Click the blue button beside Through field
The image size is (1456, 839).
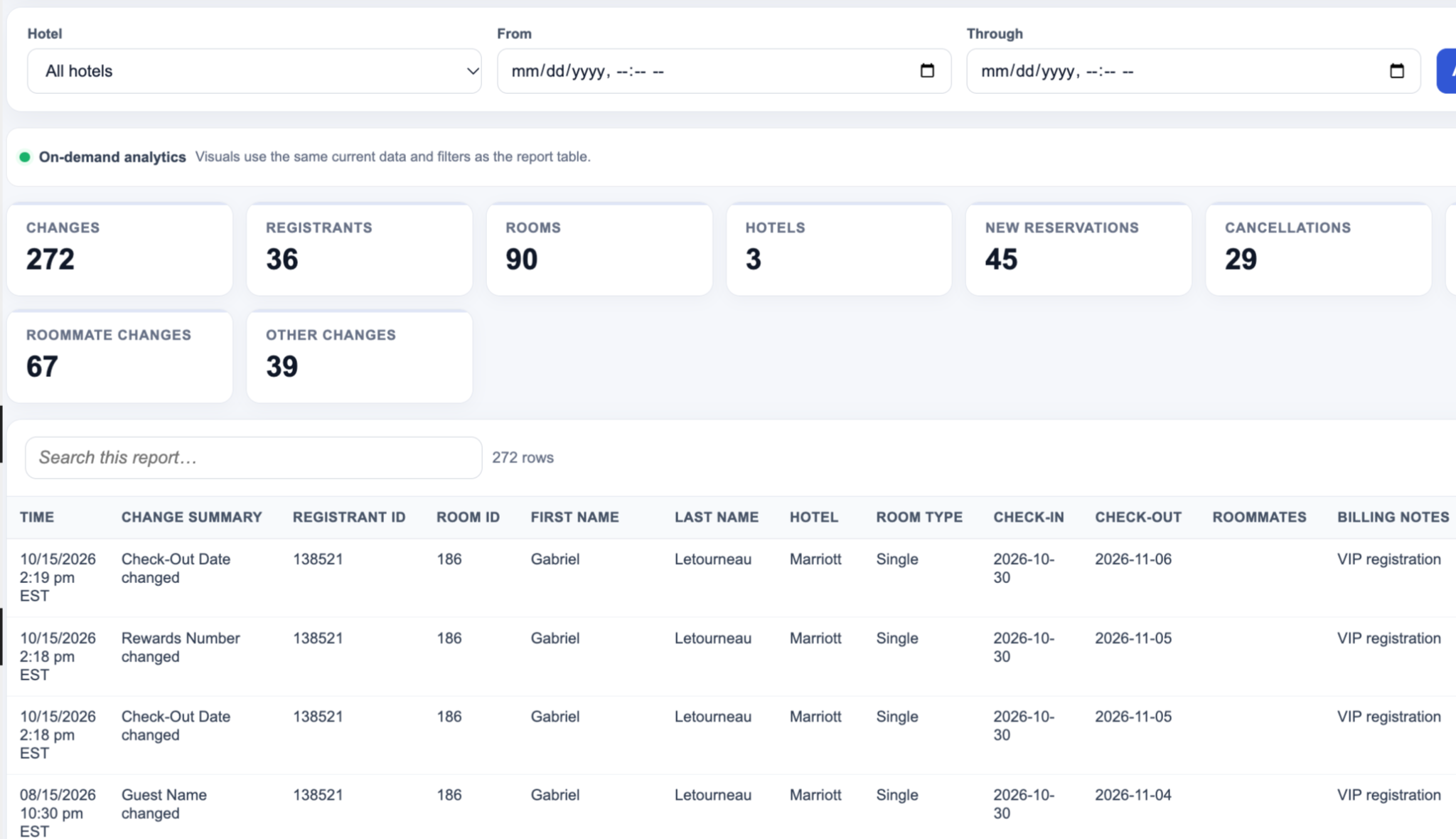pos(1447,71)
